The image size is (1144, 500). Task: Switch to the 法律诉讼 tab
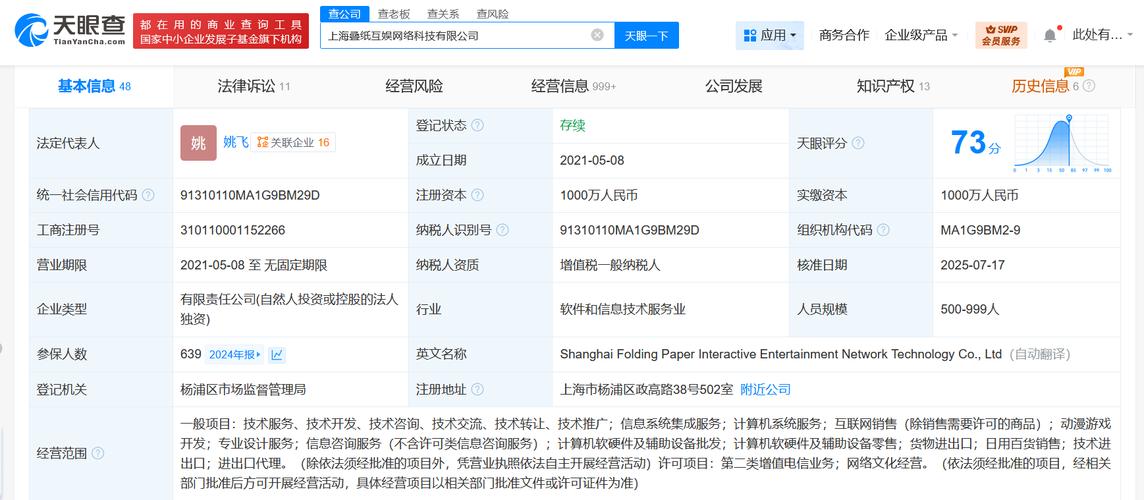point(254,86)
